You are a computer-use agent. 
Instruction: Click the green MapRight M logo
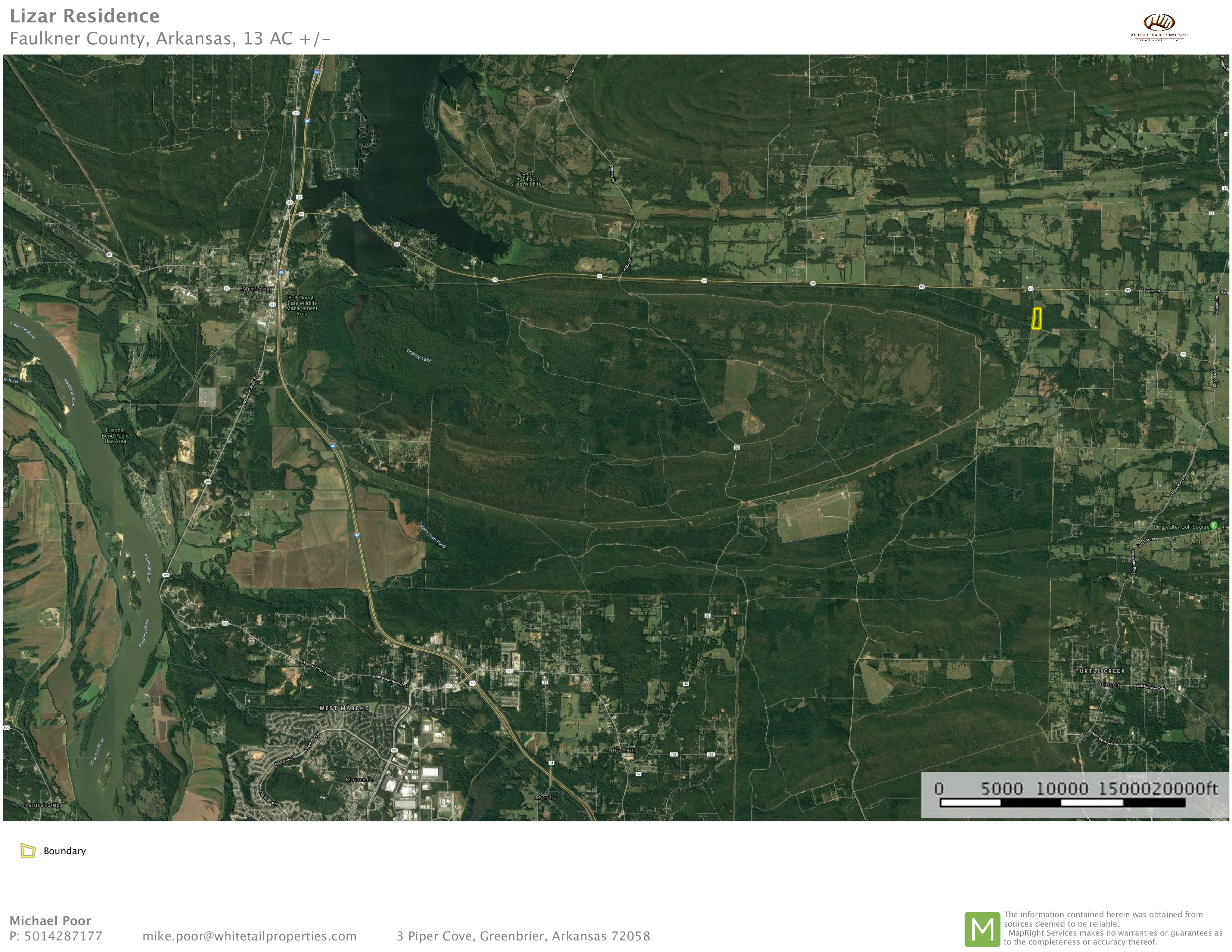982,930
